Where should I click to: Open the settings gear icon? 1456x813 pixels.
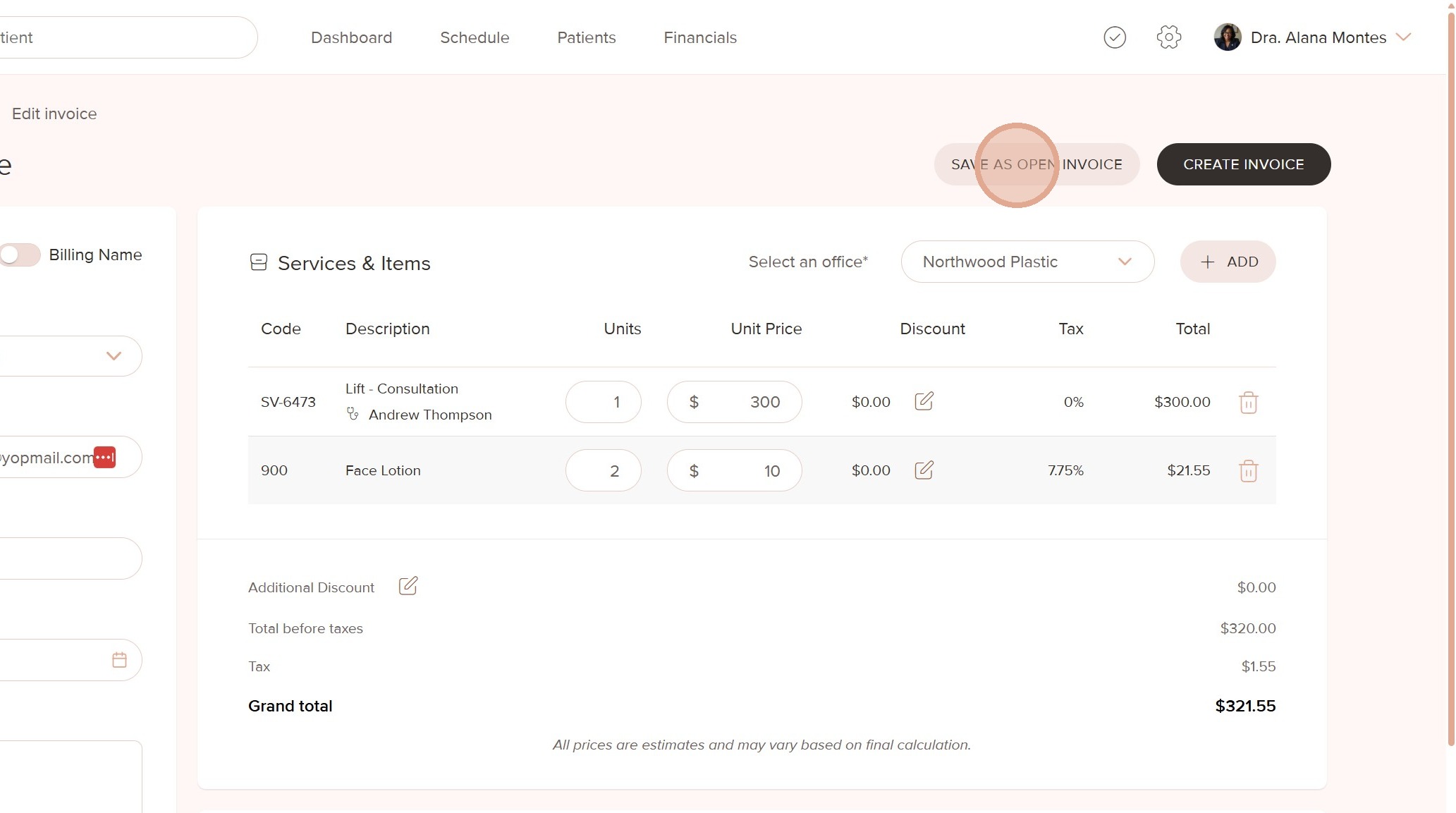pos(1168,37)
